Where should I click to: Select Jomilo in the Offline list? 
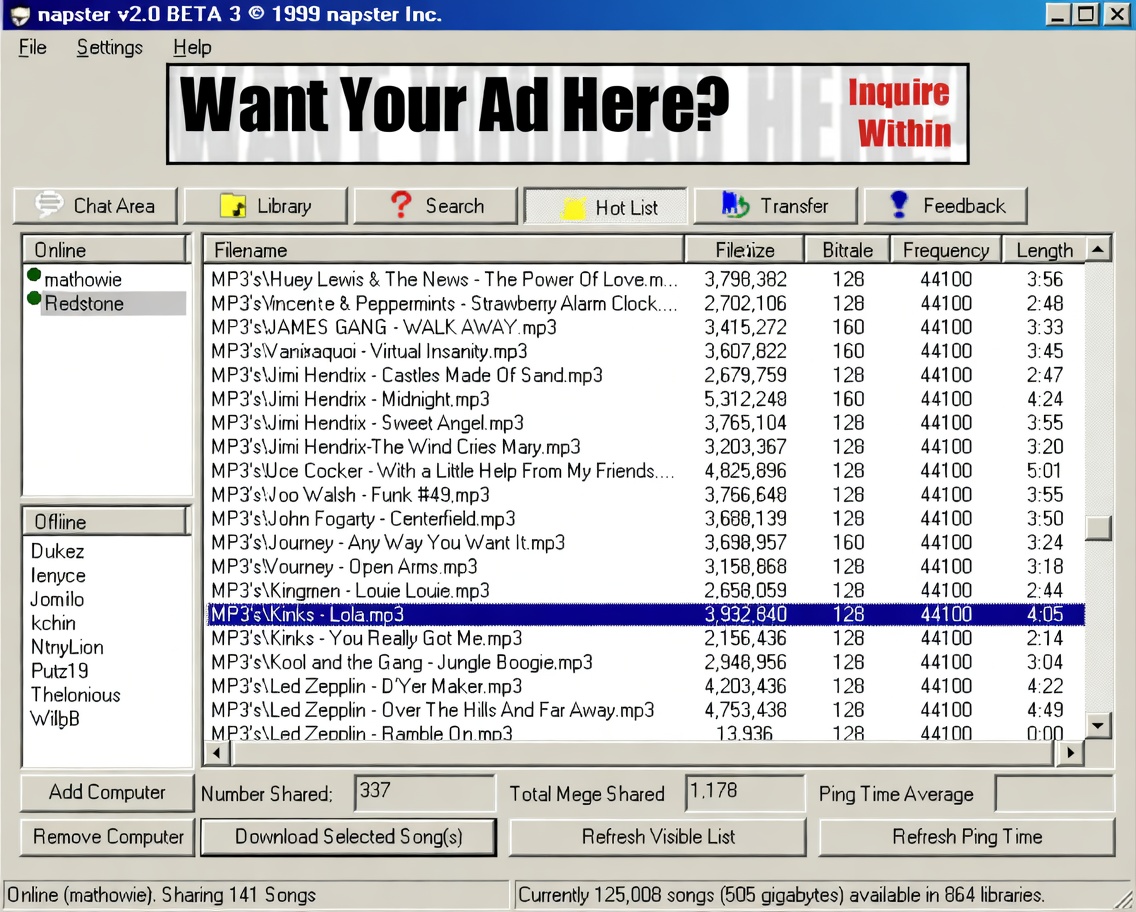pyautogui.click(x=57, y=599)
